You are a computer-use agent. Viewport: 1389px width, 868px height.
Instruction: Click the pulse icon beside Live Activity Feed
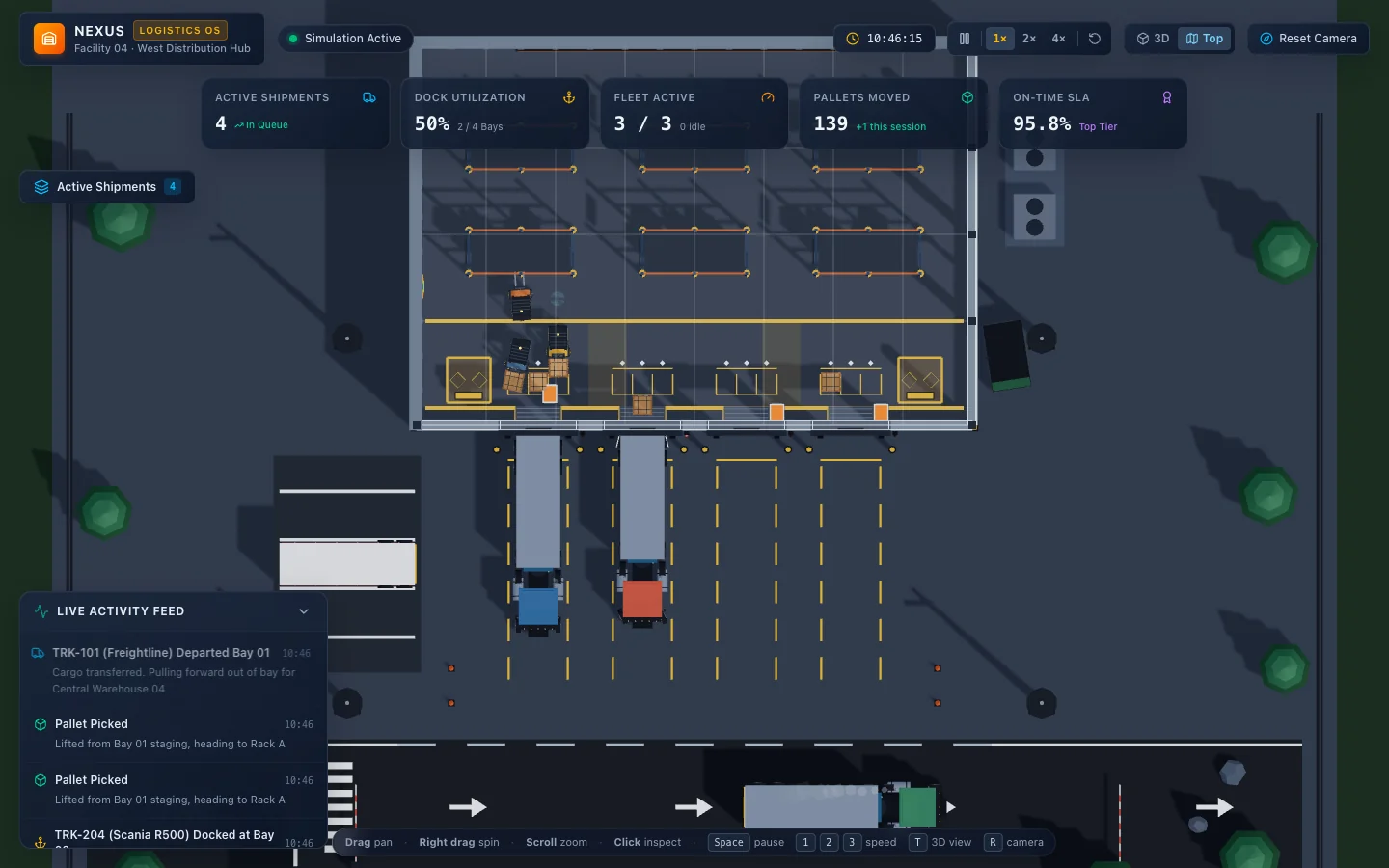click(41, 611)
